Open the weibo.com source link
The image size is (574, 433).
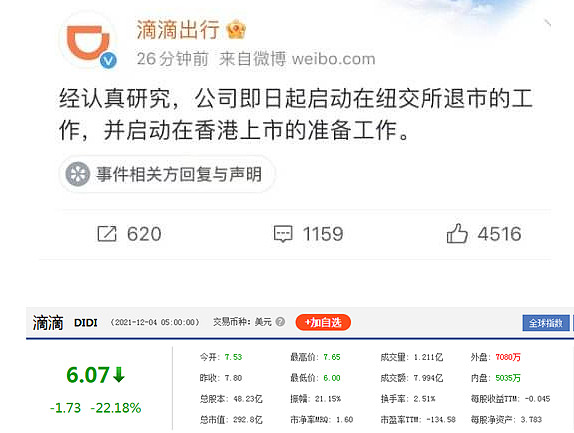[333, 59]
